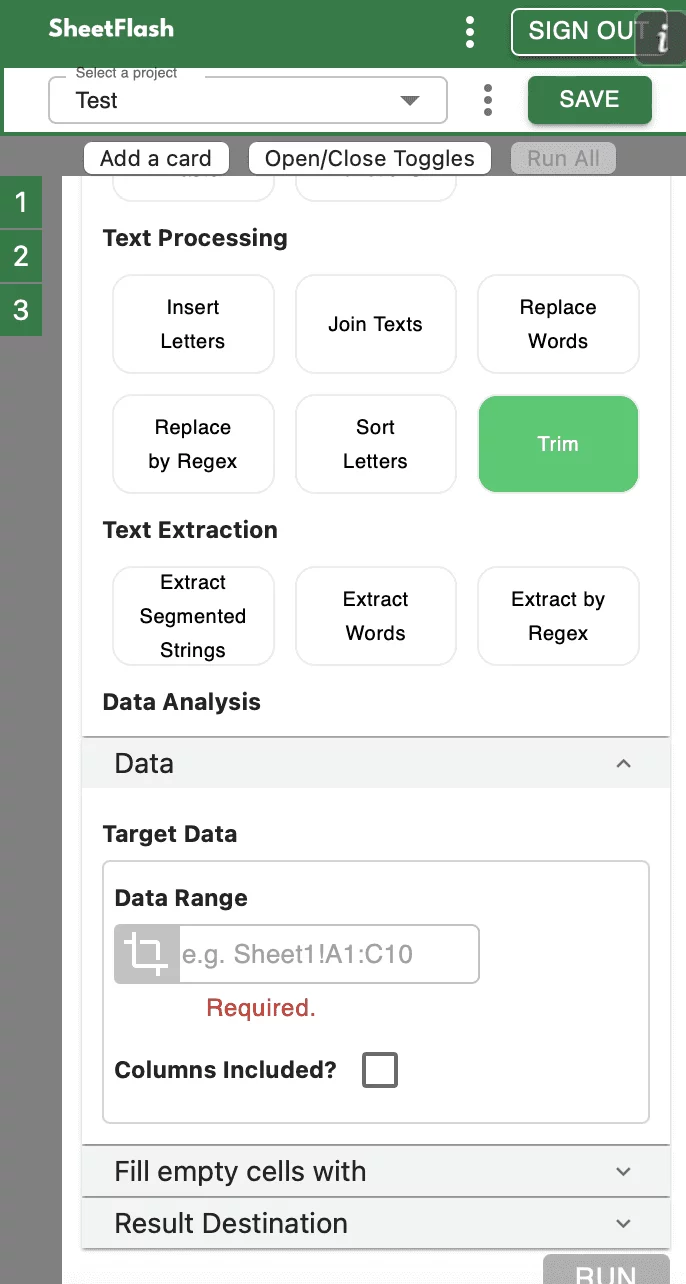Click the range selector crop icon
The height and width of the screenshot is (1284, 686).
[x=146, y=954]
